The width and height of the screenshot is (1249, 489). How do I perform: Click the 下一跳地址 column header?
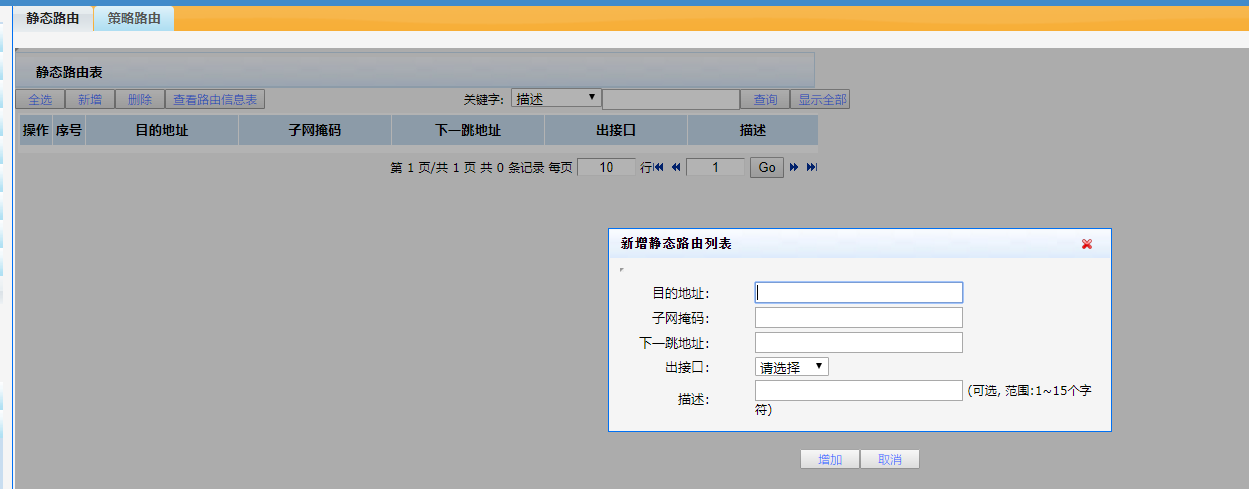[x=468, y=130]
